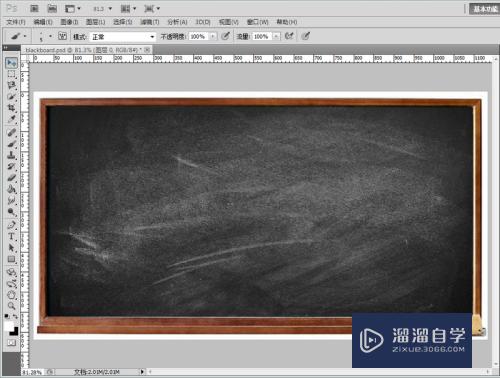The height and width of the screenshot is (378, 500).
Task: Select the Rectangular Marquee tool
Action: (x=11, y=74)
